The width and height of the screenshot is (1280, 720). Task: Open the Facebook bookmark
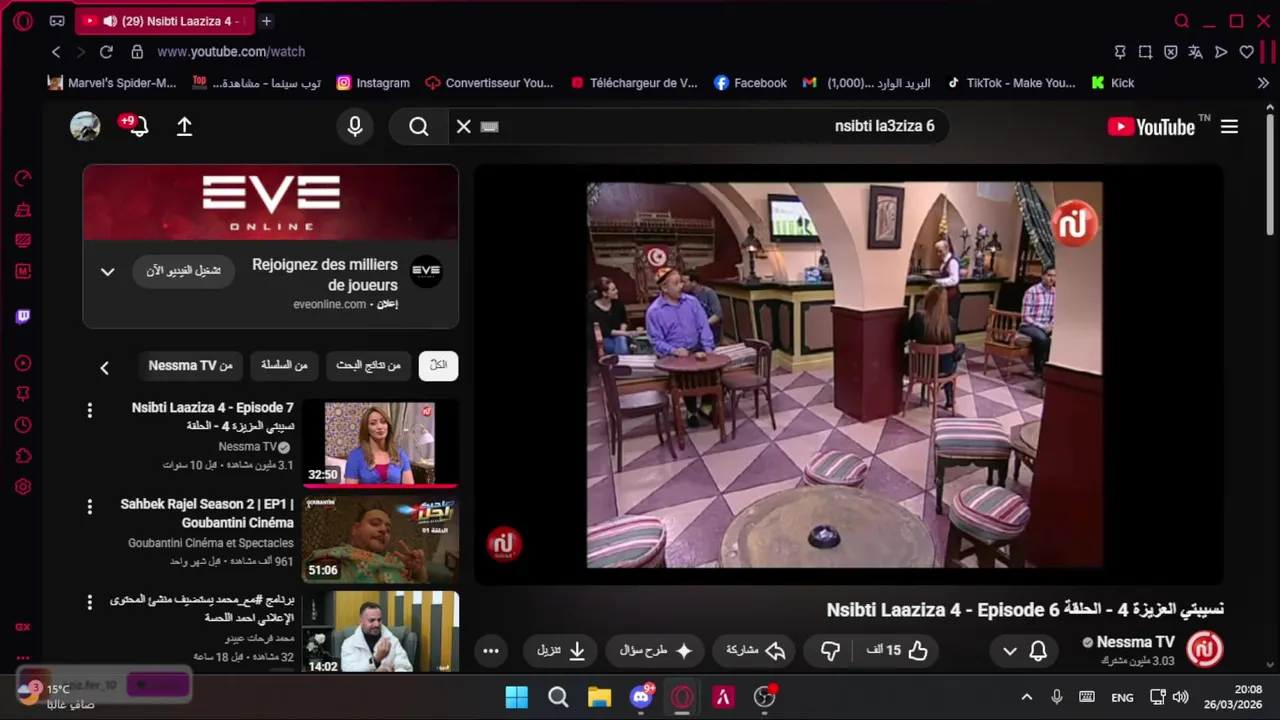(750, 83)
